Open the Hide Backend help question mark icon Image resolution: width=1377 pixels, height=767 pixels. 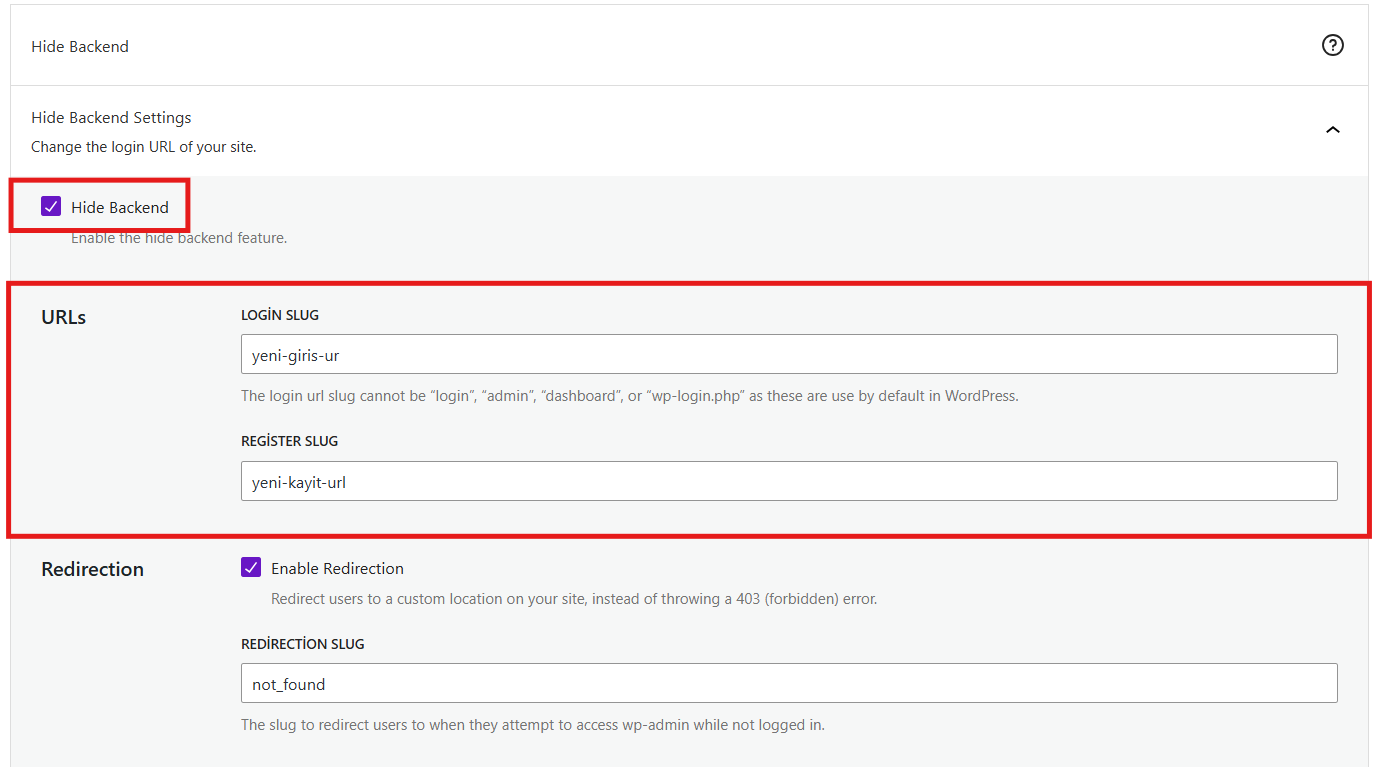coord(1332,45)
